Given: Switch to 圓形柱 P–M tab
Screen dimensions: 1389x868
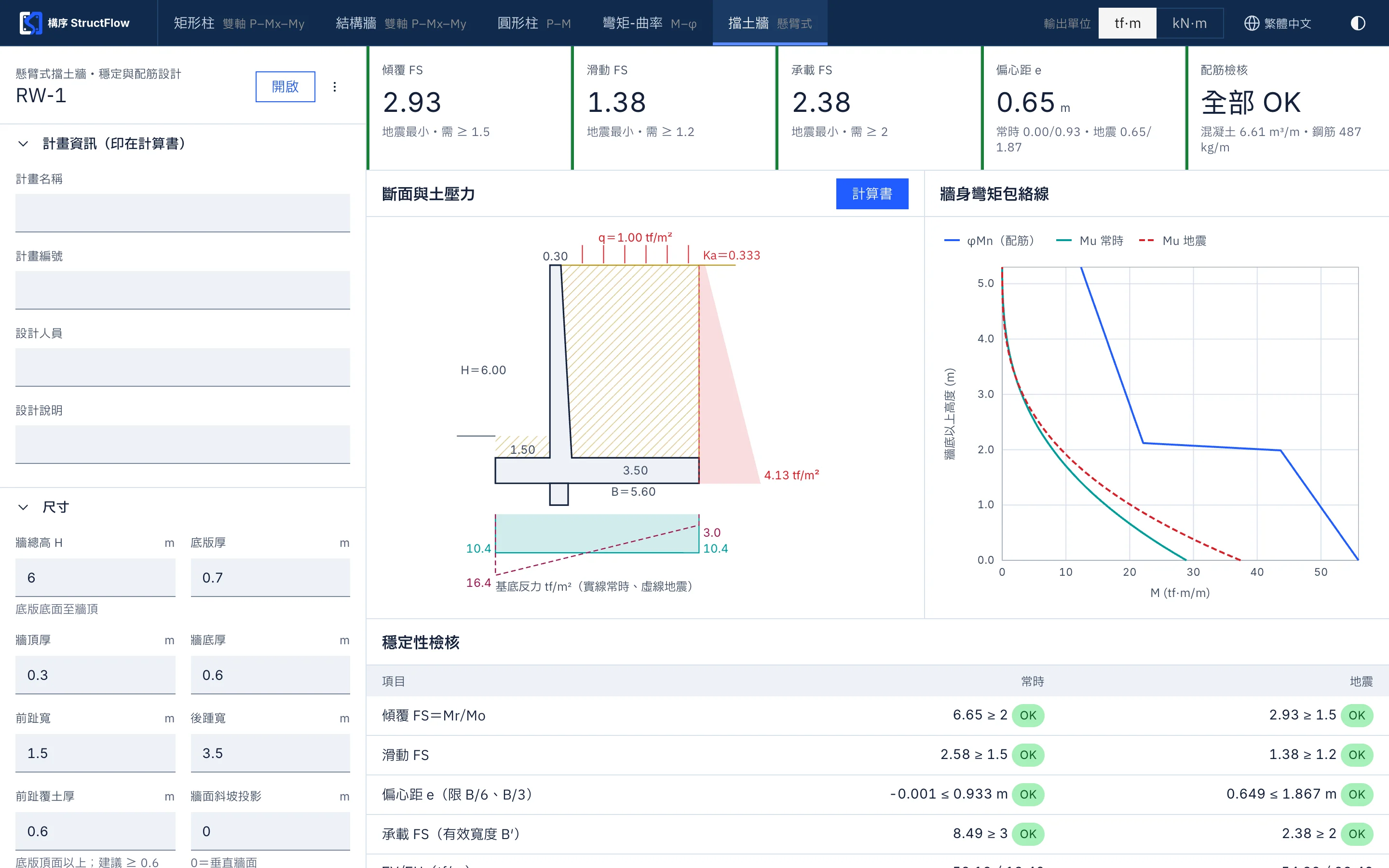Looking at the screenshot, I should (534, 23).
